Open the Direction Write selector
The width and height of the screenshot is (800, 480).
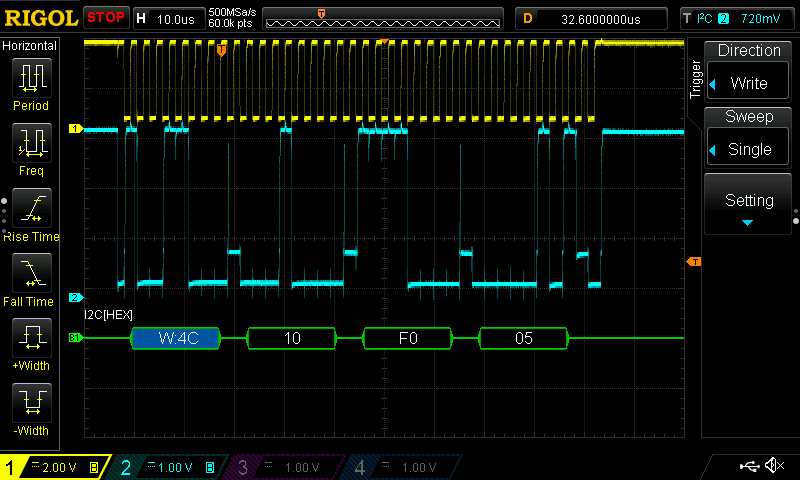(x=749, y=71)
